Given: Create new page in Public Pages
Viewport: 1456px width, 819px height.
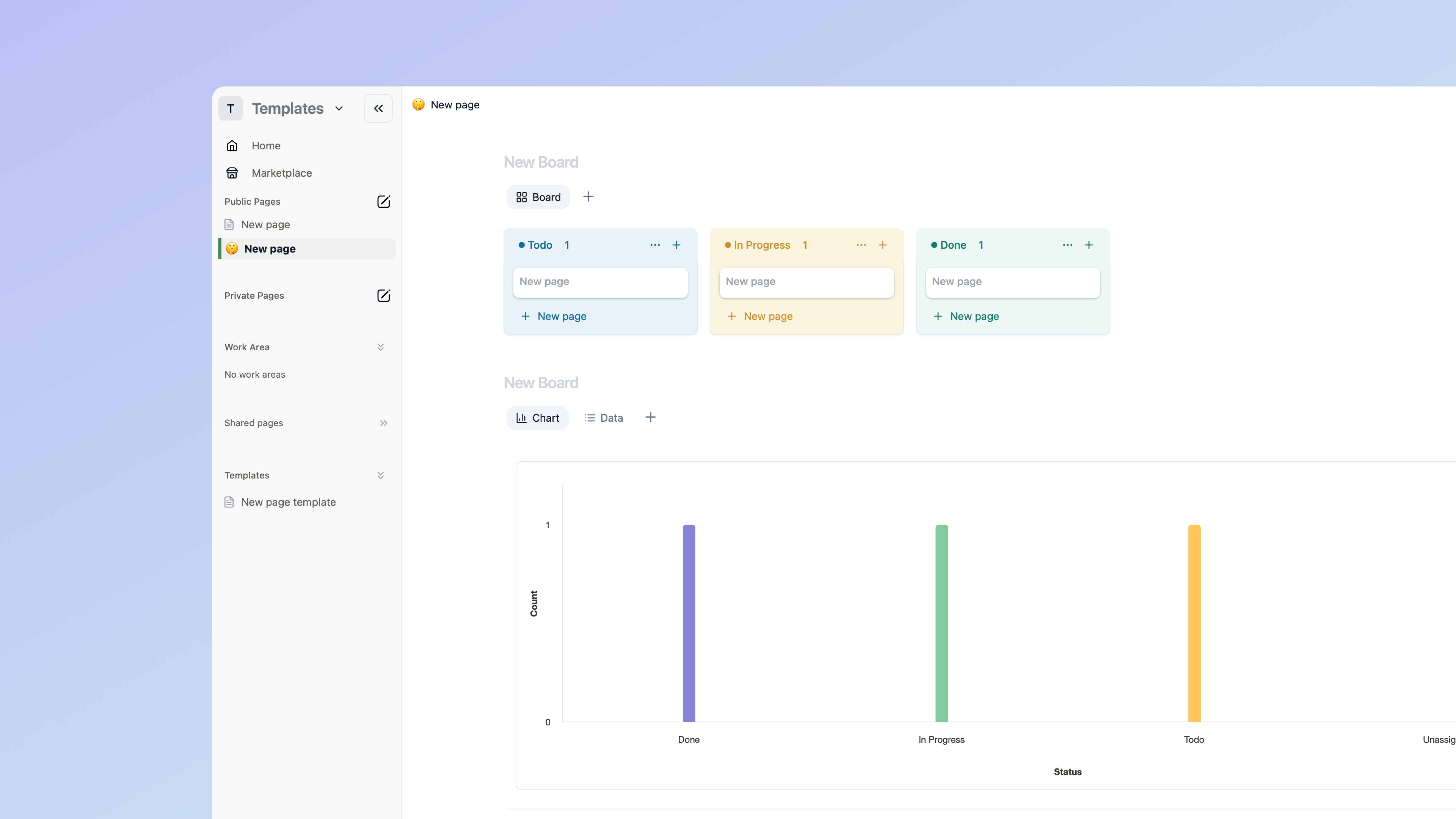Looking at the screenshot, I should click(x=383, y=202).
